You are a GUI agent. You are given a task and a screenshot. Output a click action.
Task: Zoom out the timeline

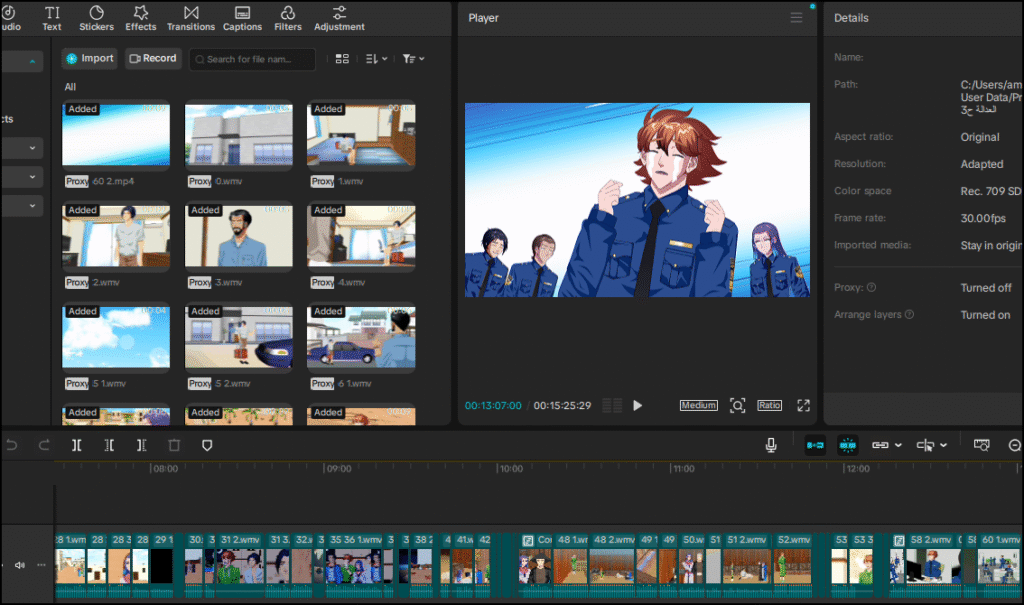click(x=1014, y=446)
